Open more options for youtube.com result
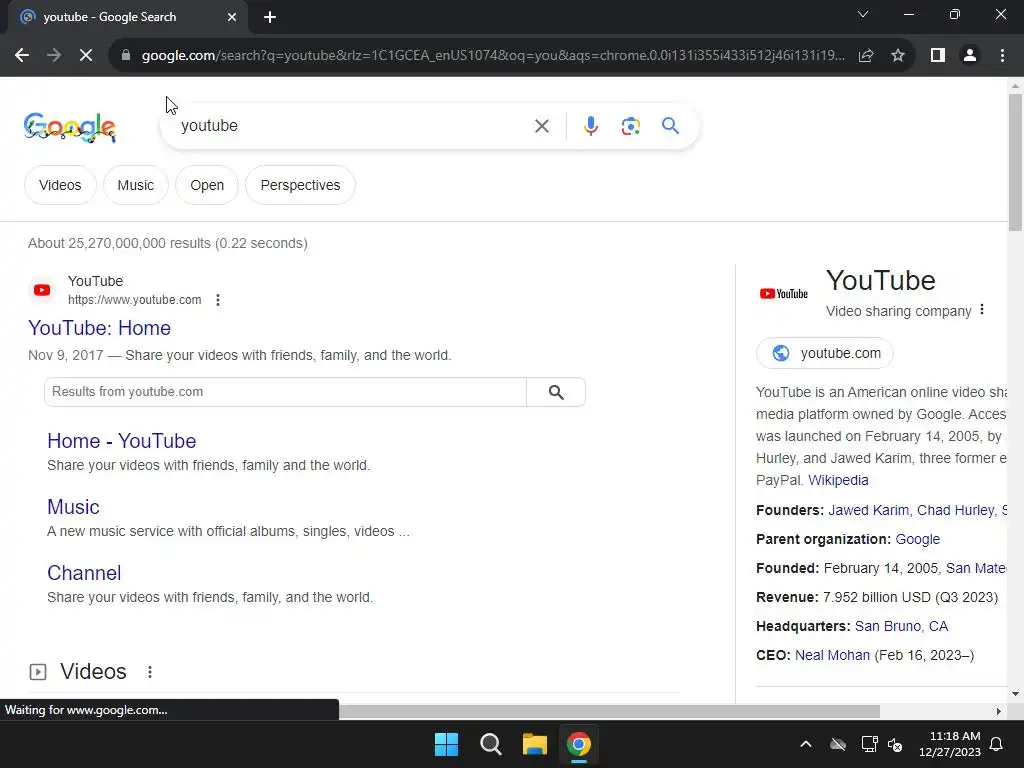1024x768 pixels. (217, 300)
